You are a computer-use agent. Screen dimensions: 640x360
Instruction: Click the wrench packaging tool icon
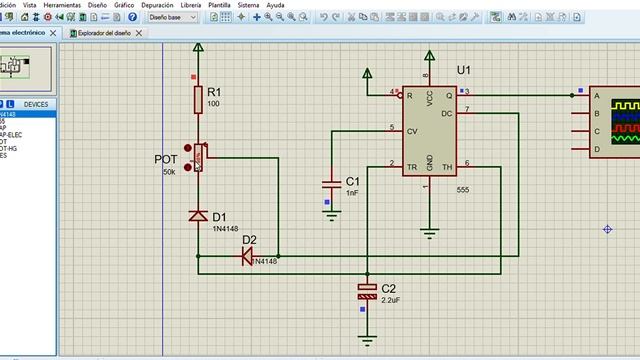pos(475,17)
